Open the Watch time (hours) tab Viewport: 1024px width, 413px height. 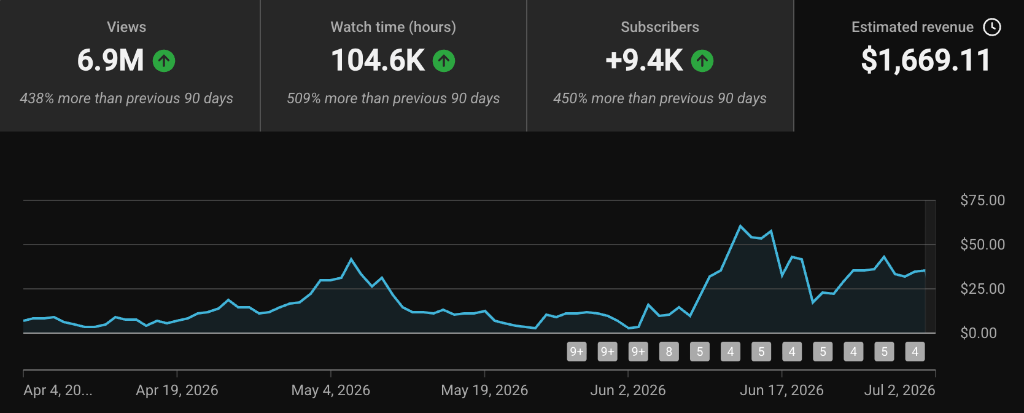point(393,65)
